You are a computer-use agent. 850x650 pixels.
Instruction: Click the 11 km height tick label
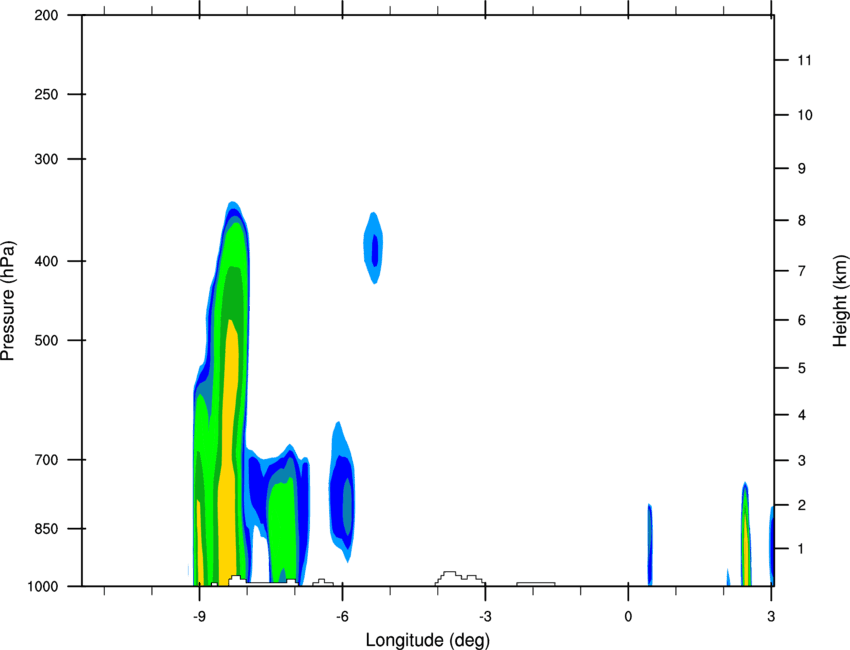[802, 61]
